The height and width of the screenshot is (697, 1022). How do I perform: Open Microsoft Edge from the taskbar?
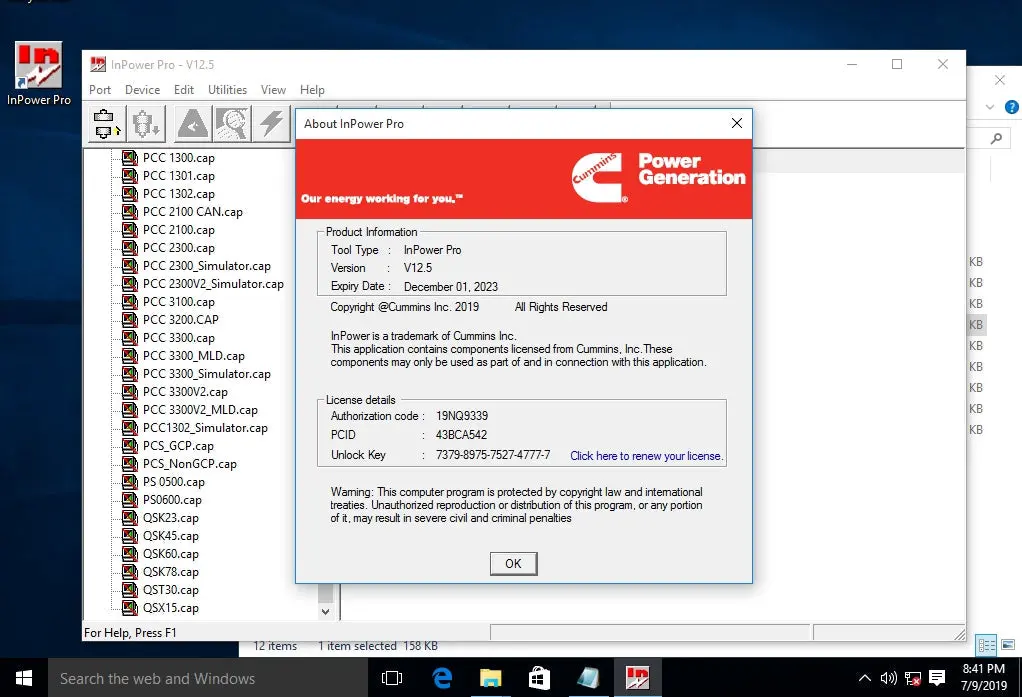443,678
